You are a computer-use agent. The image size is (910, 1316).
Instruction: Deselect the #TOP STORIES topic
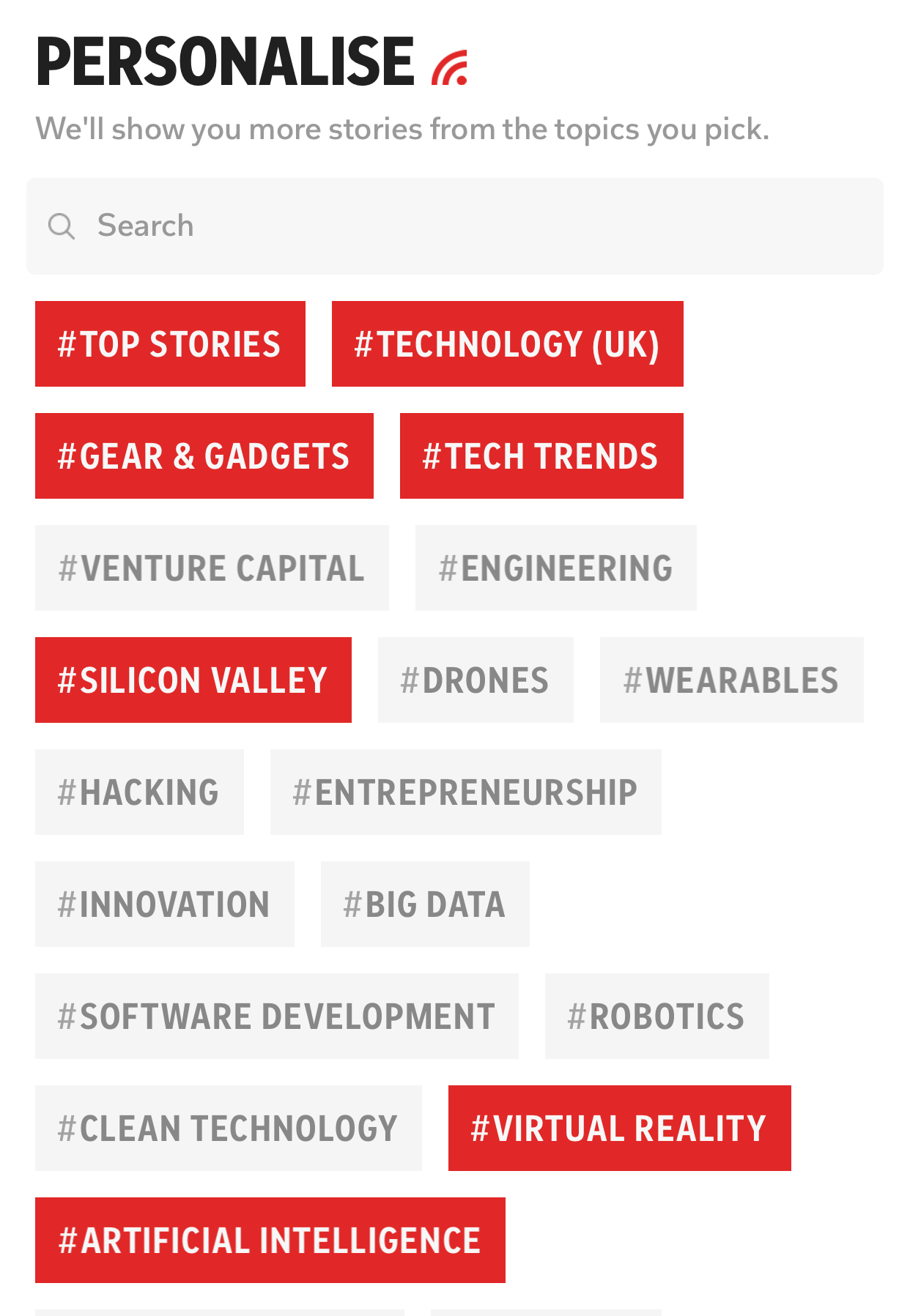170,344
